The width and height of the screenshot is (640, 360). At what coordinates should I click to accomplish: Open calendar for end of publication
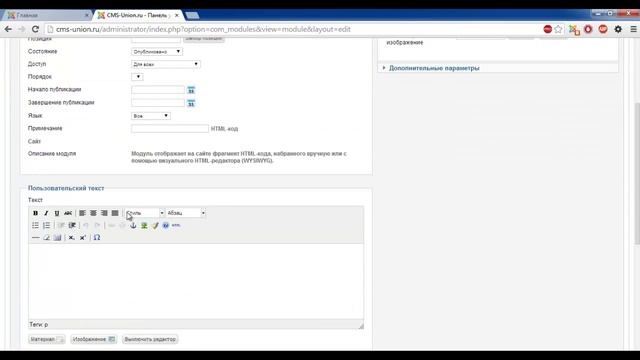click(191, 103)
